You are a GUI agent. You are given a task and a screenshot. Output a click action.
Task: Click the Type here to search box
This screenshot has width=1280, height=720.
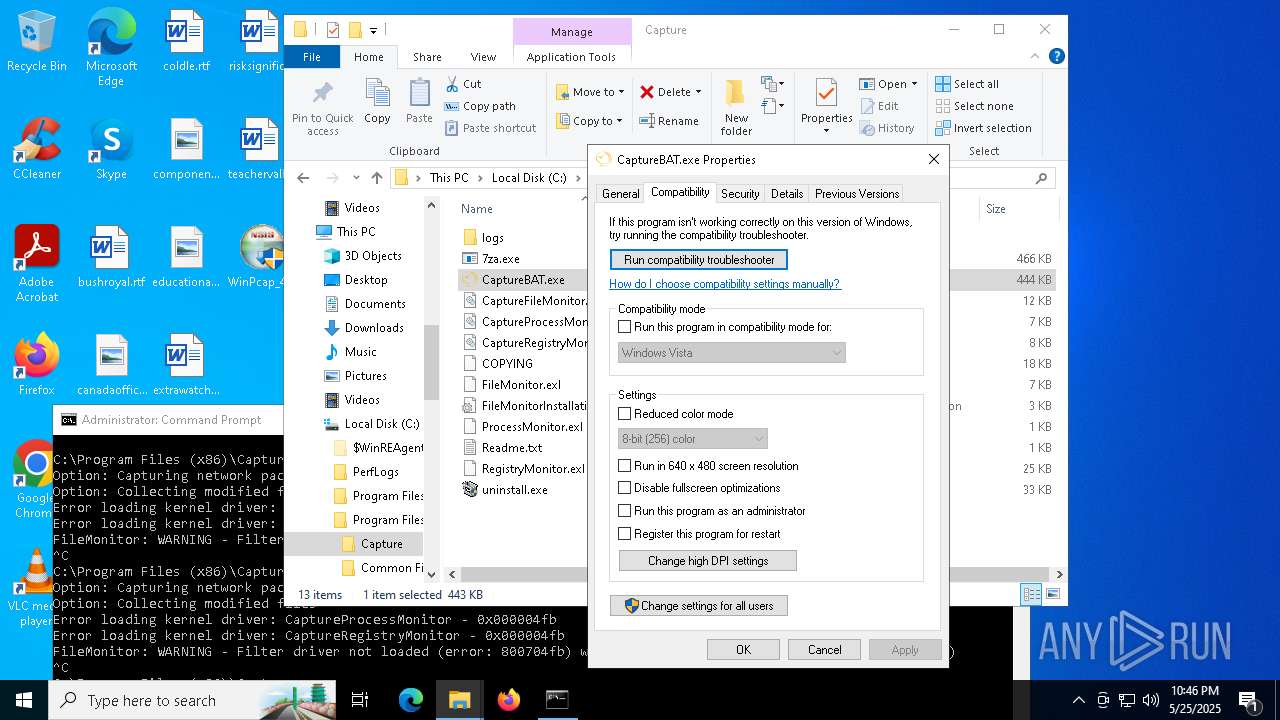pos(192,700)
